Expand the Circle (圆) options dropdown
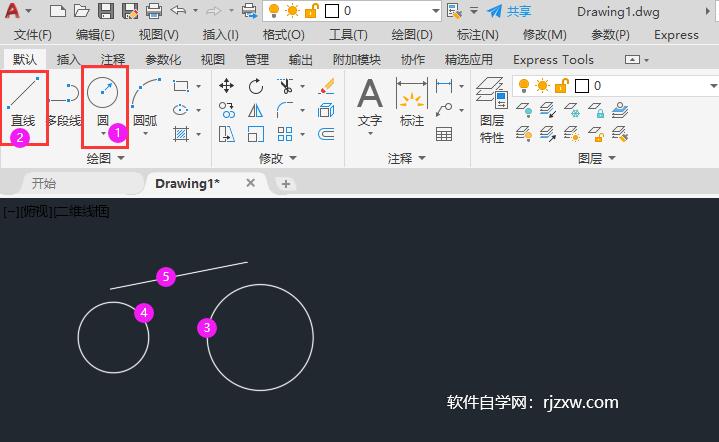The height and width of the screenshot is (442, 719). 103,133
